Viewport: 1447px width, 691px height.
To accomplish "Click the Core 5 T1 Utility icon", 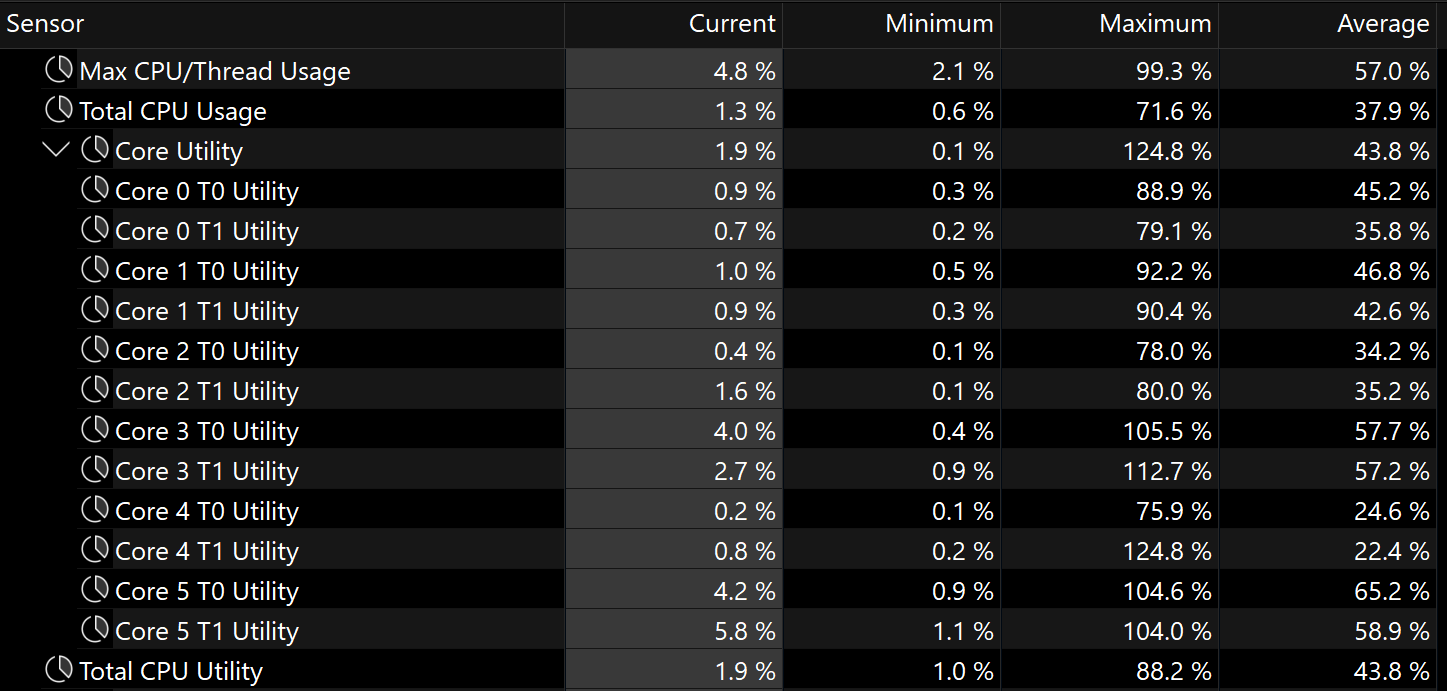I will coord(95,630).
